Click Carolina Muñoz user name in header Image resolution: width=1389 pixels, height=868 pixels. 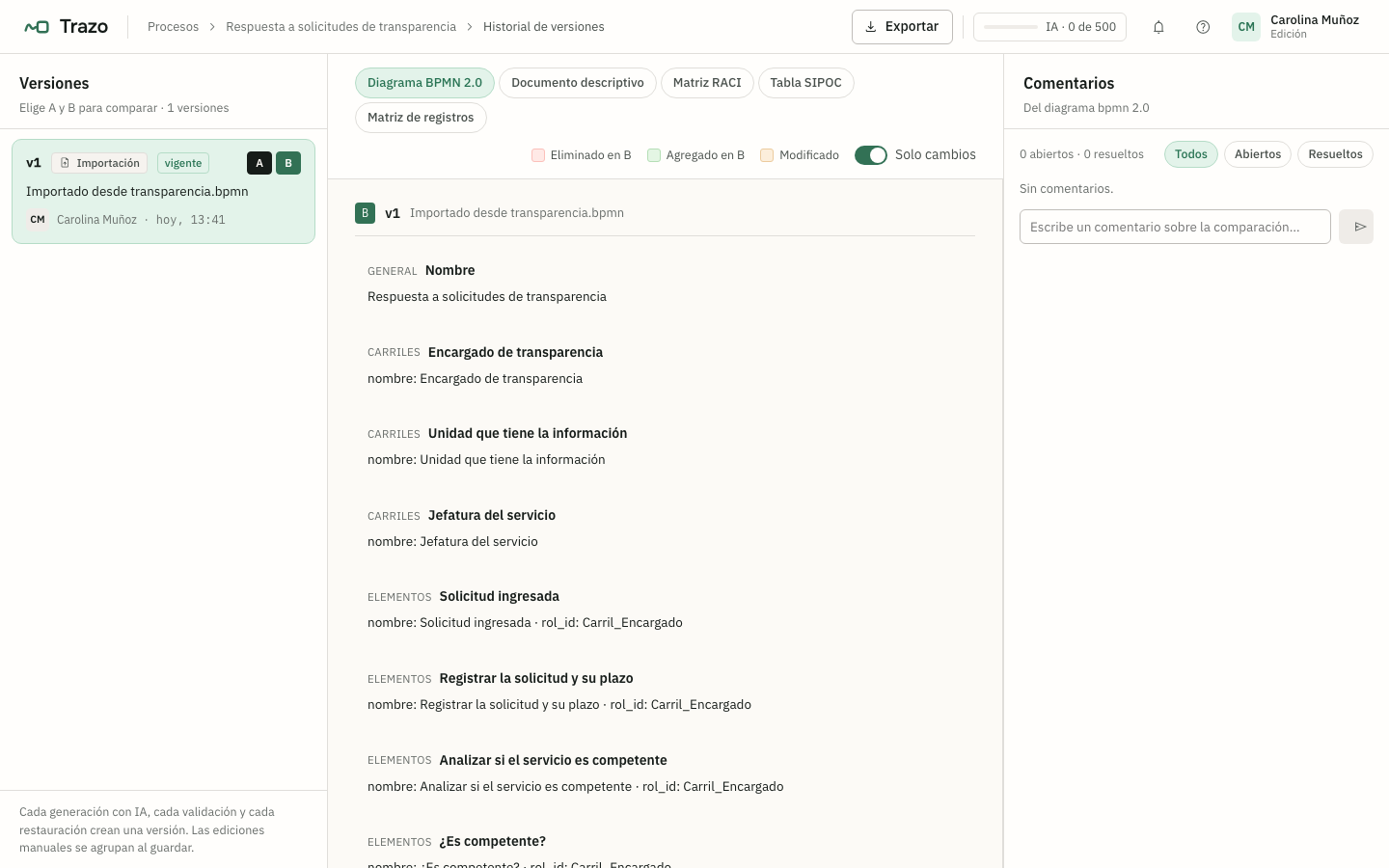(x=1315, y=20)
